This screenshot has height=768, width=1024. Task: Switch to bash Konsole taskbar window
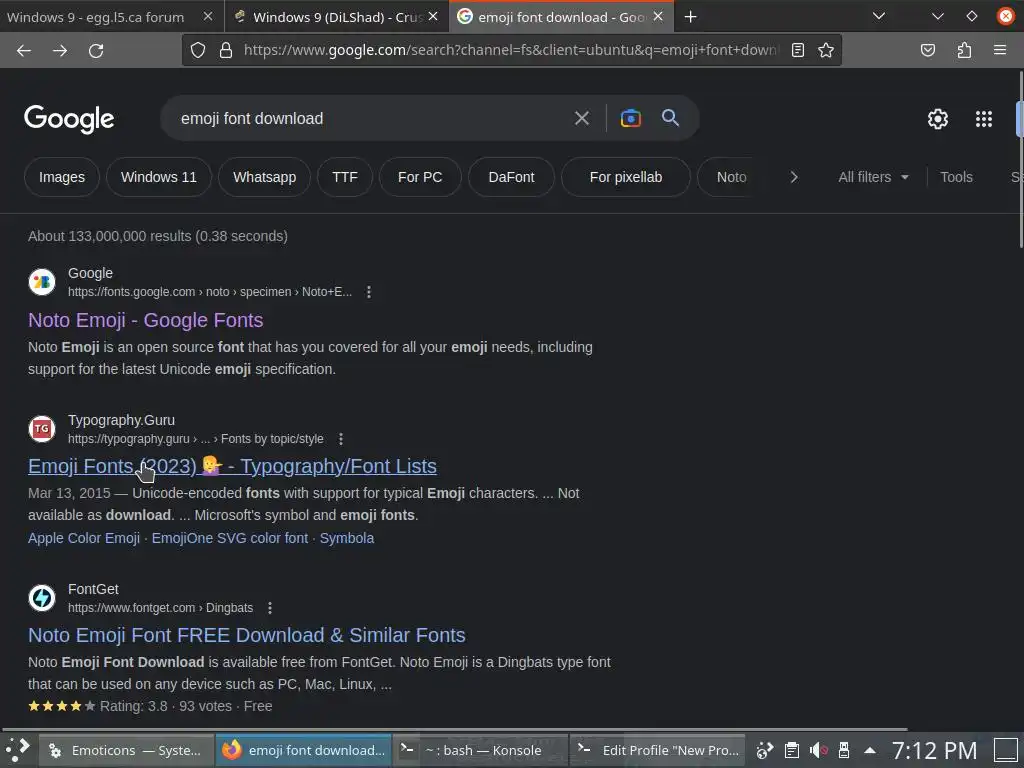pyautogui.click(x=481, y=750)
